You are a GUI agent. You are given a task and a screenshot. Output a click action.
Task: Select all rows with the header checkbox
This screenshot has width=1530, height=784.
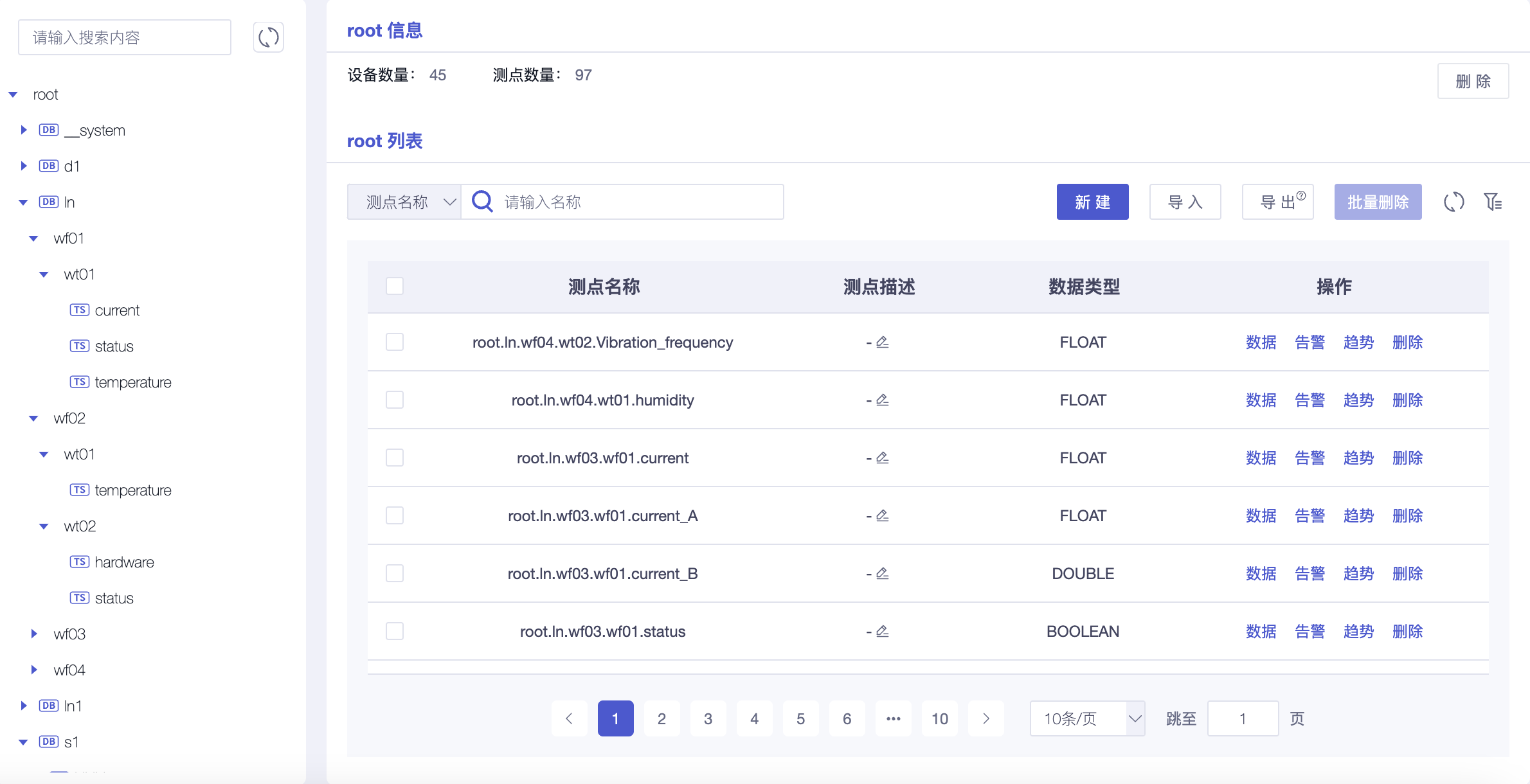(395, 286)
